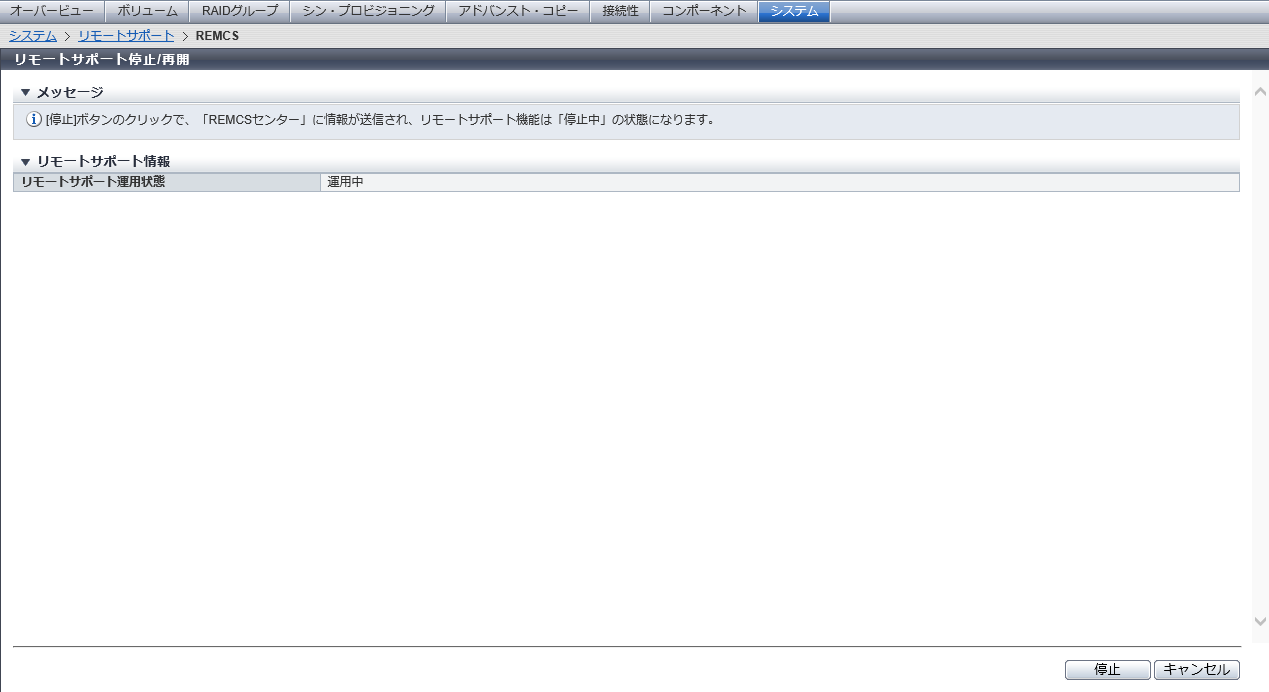
Task: Navigate to the リモートサポート breadcrumb link
Action: click(126, 36)
